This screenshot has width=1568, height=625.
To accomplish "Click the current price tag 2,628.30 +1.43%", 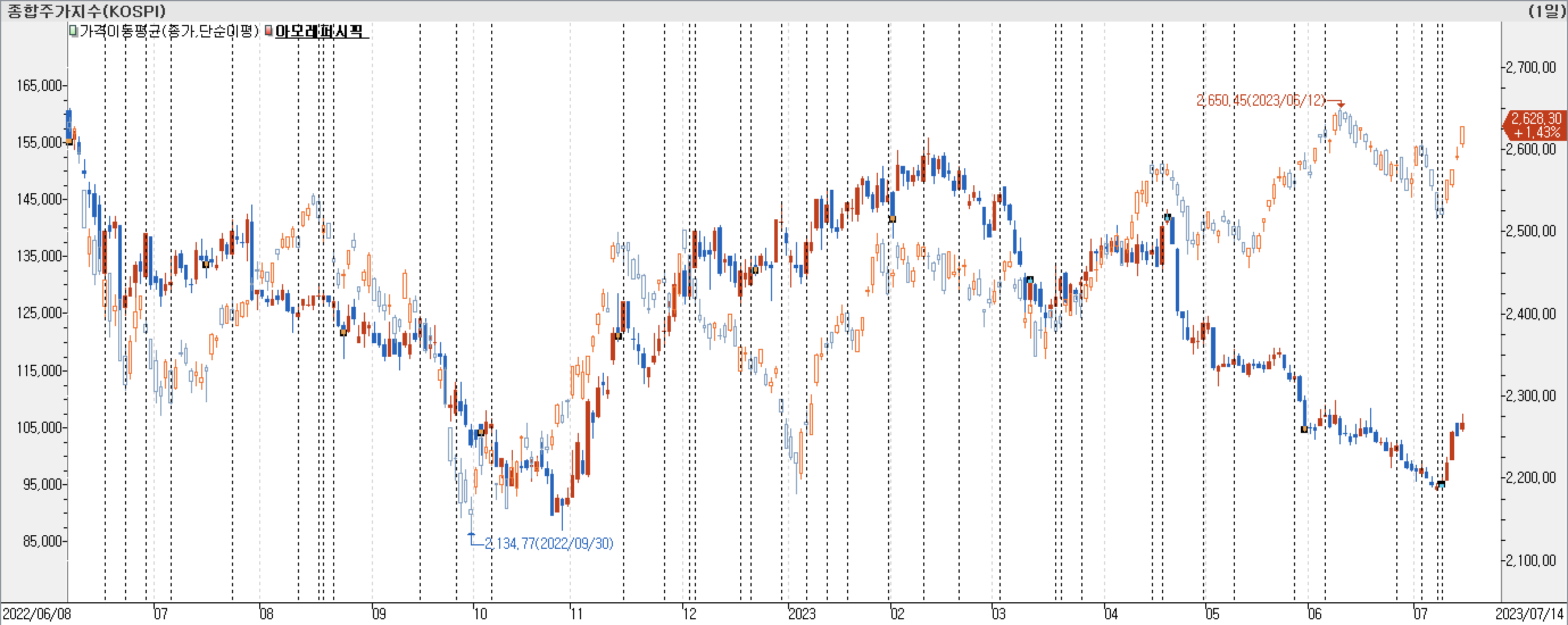I will 1534,125.
